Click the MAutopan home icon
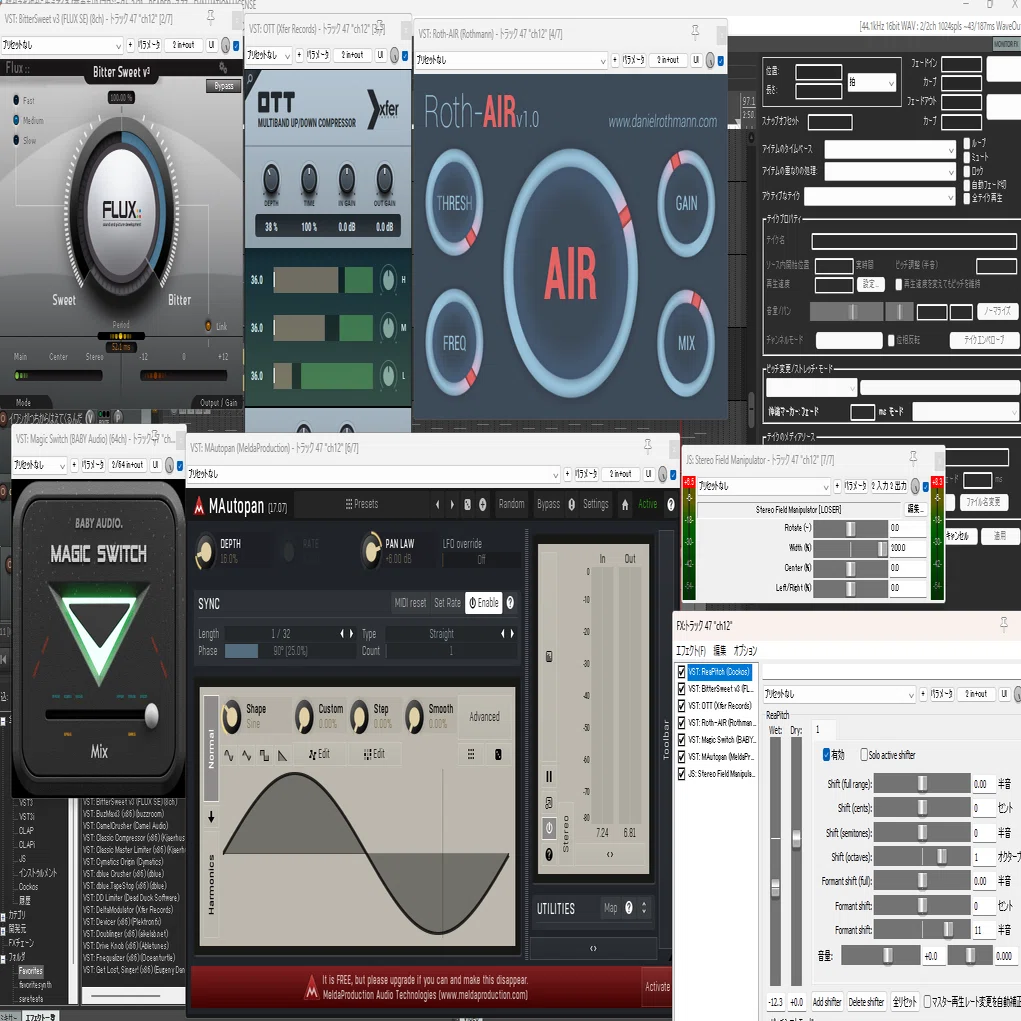The height and width of the screenshot is (1021, 1021). coord(624,504)
